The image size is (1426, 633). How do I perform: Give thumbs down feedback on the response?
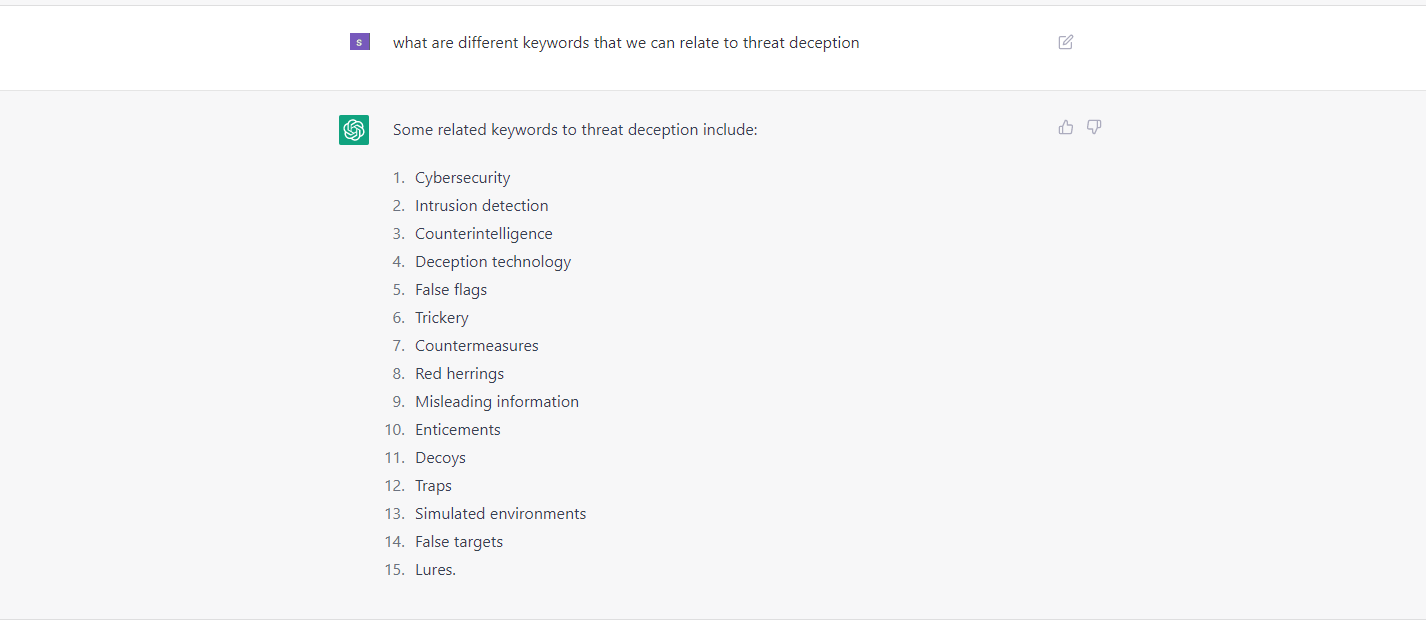tap(1093, 127)
